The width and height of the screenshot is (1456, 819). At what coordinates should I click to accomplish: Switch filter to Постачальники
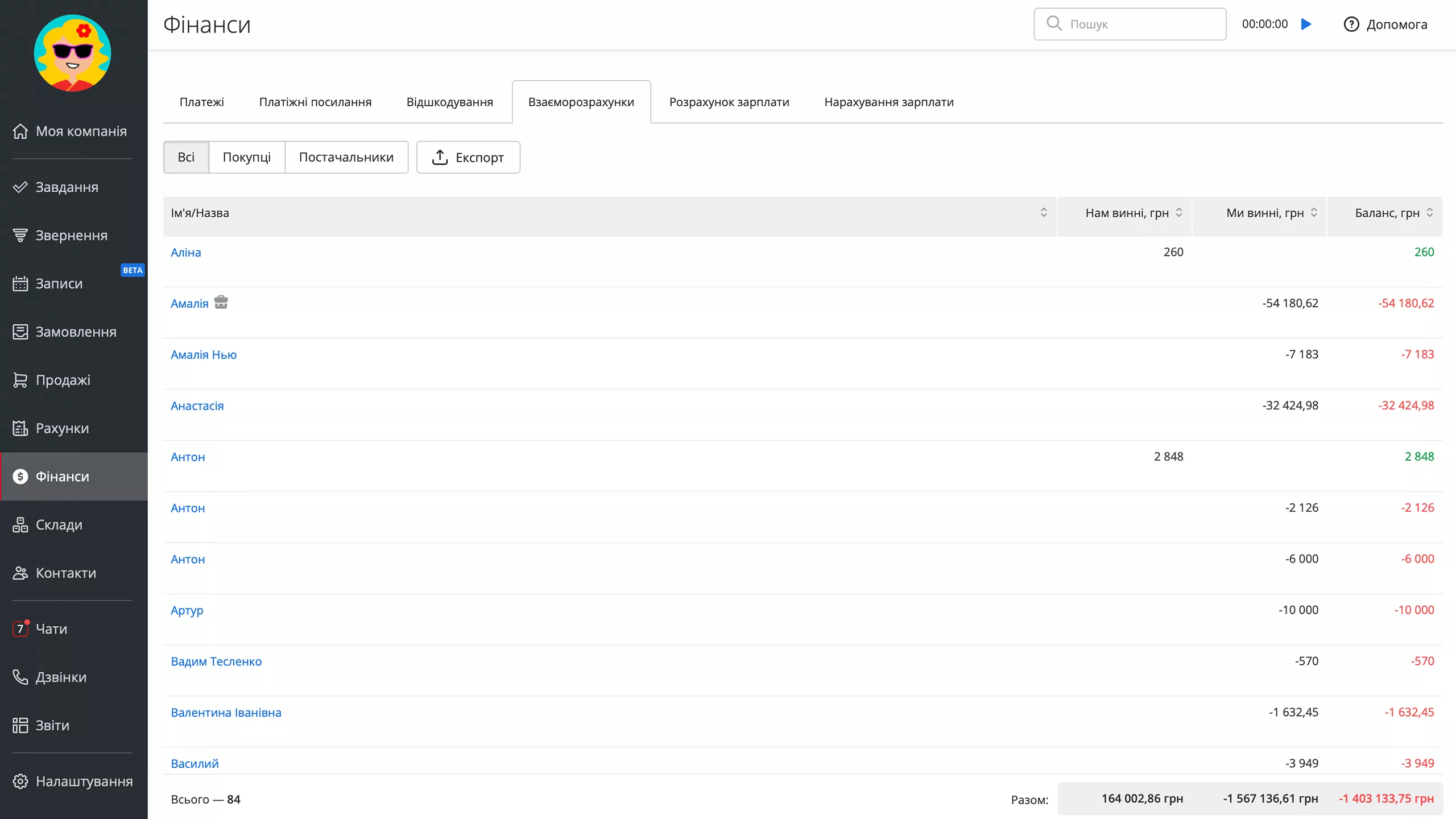346,157
